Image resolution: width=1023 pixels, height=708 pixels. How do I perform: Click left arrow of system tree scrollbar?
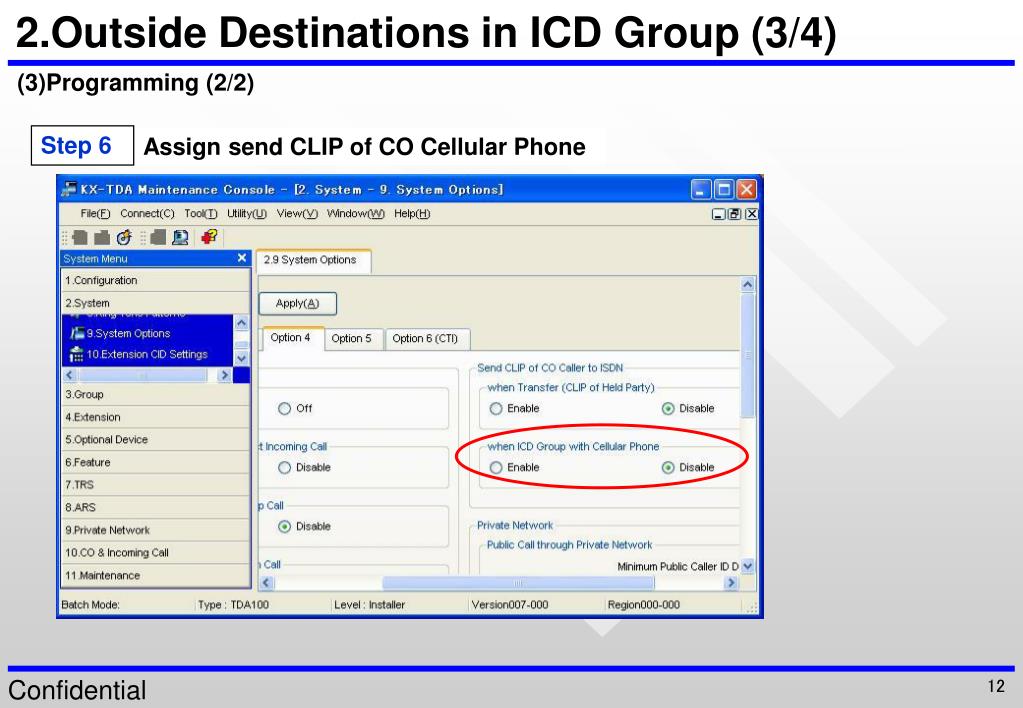[x=70, y=375]
